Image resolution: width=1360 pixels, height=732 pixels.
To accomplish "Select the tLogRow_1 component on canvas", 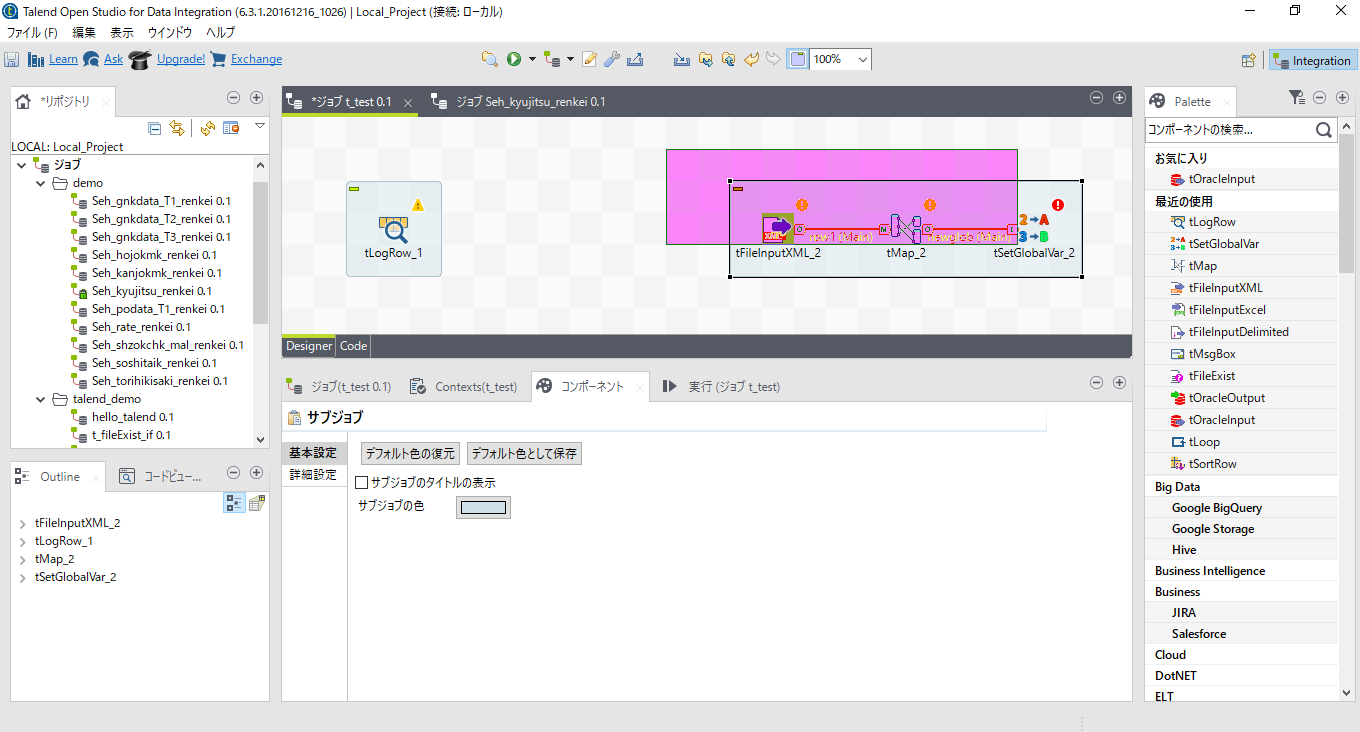I will click(x=396, y=231).
